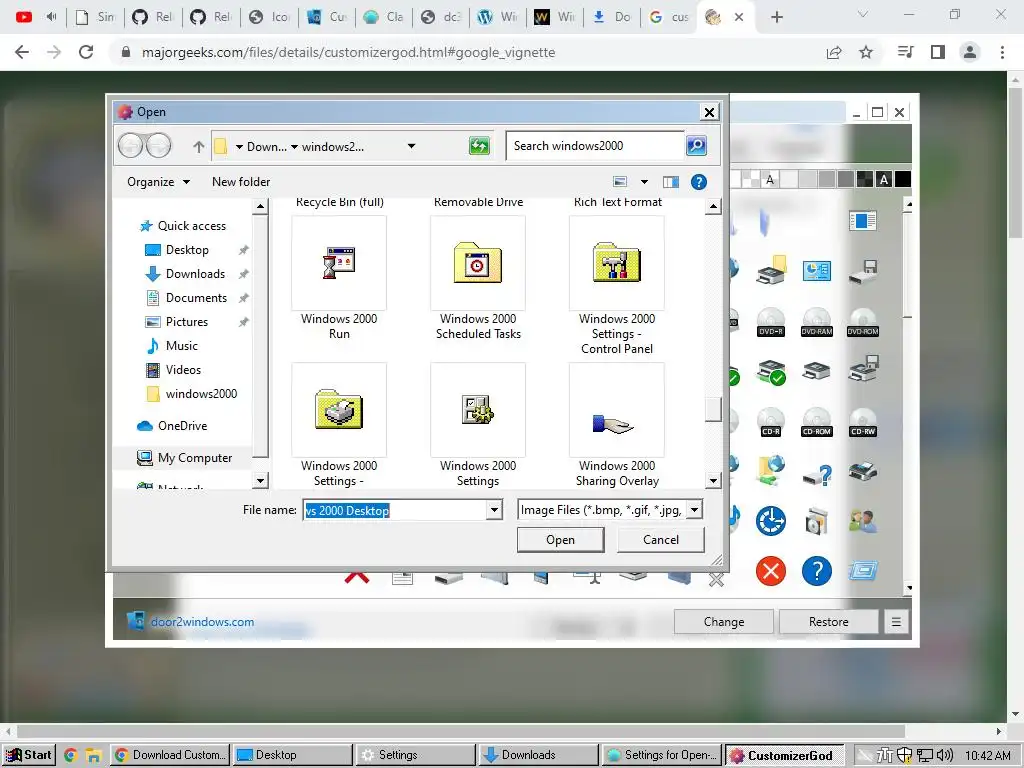Choose the black background color swatch
Image resolution: width=1024 pixels, height=768 pixels.
(x=903, y=179)
